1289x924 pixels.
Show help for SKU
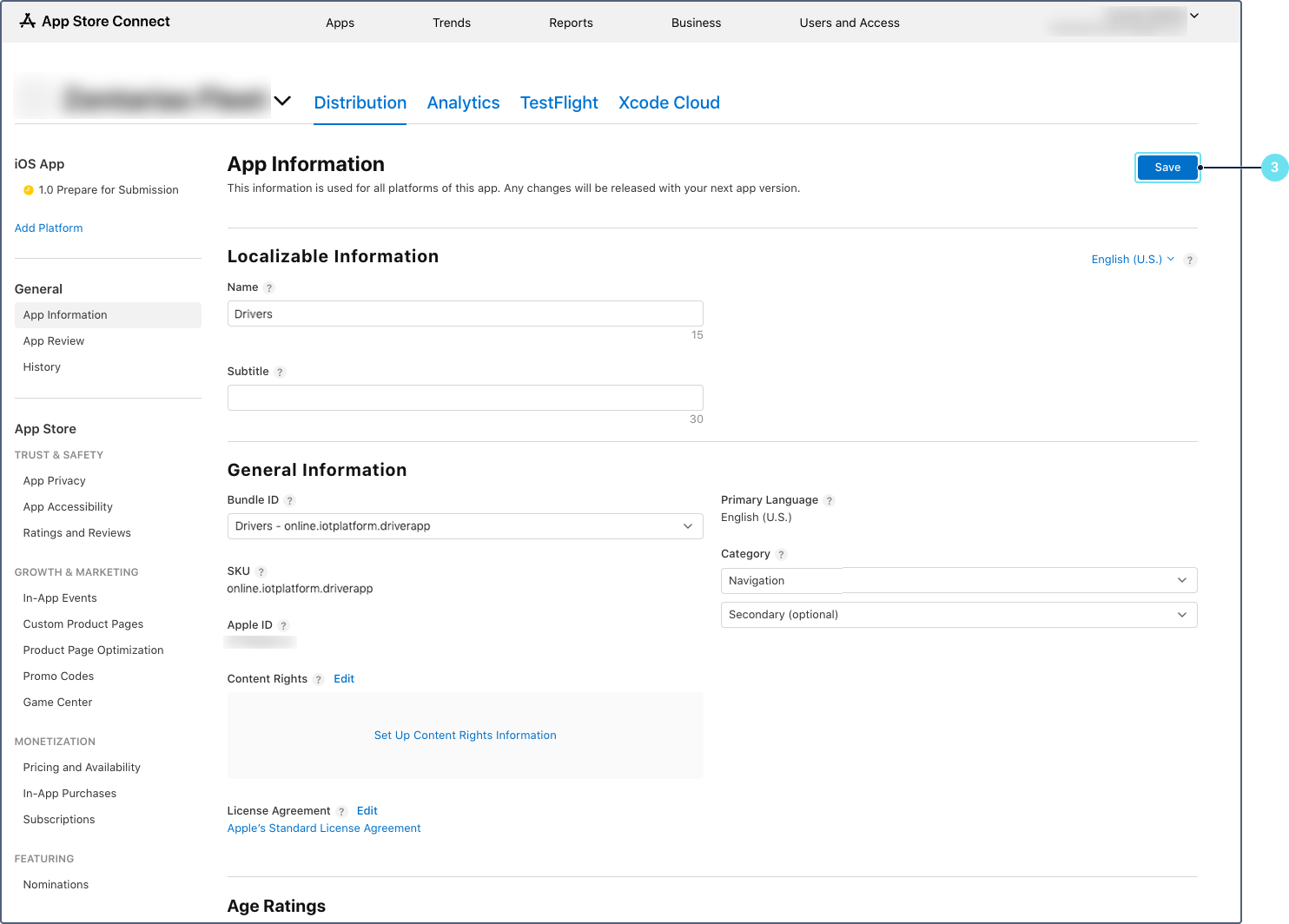[x=261, y=572]
